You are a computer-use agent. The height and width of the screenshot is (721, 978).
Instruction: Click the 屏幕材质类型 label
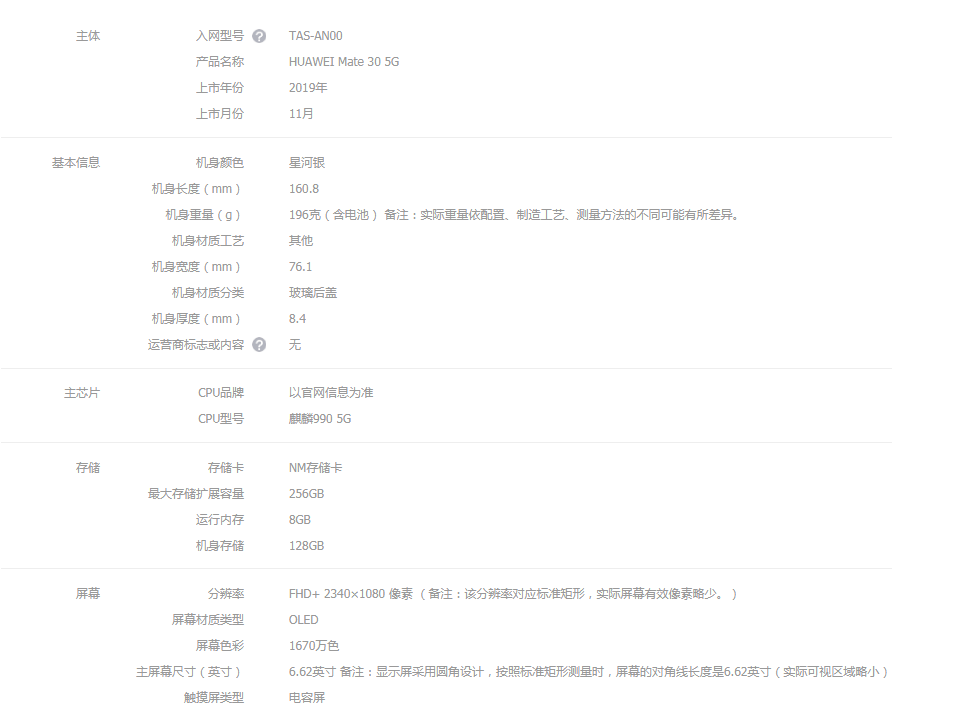208,620
